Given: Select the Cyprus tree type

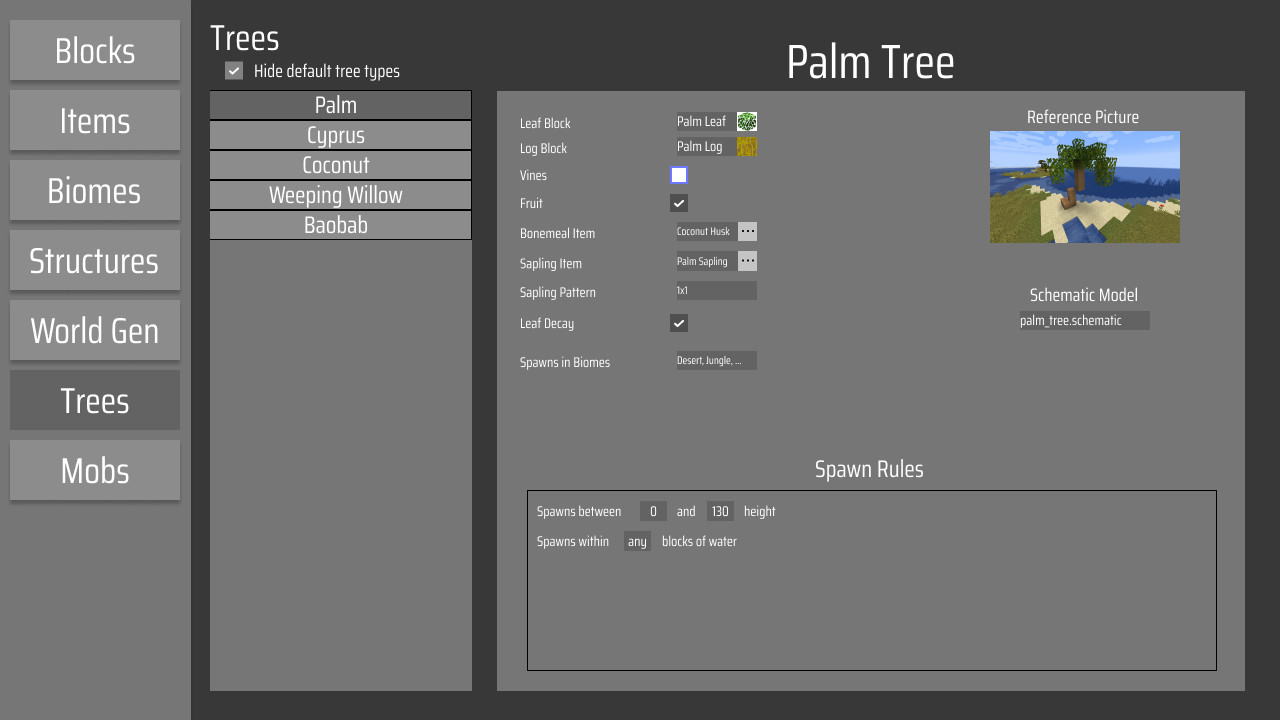Looking at the screenshot, I should (x=340, y=134).
